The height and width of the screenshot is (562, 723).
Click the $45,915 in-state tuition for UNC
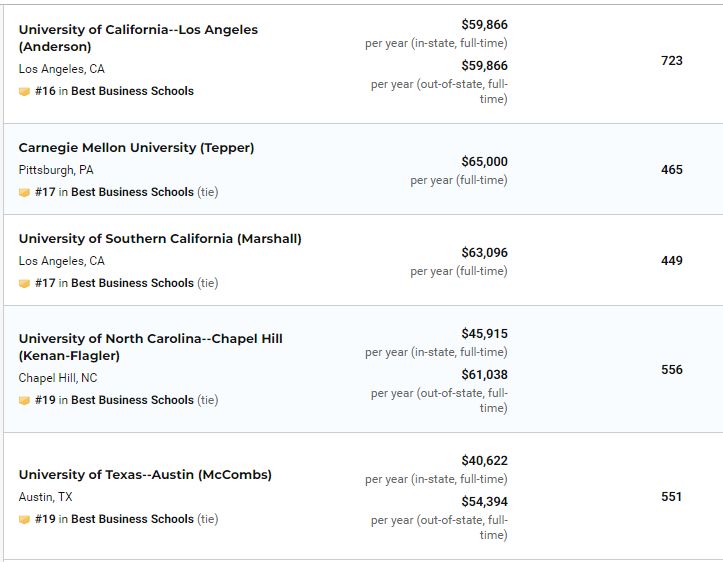[484, 334]
